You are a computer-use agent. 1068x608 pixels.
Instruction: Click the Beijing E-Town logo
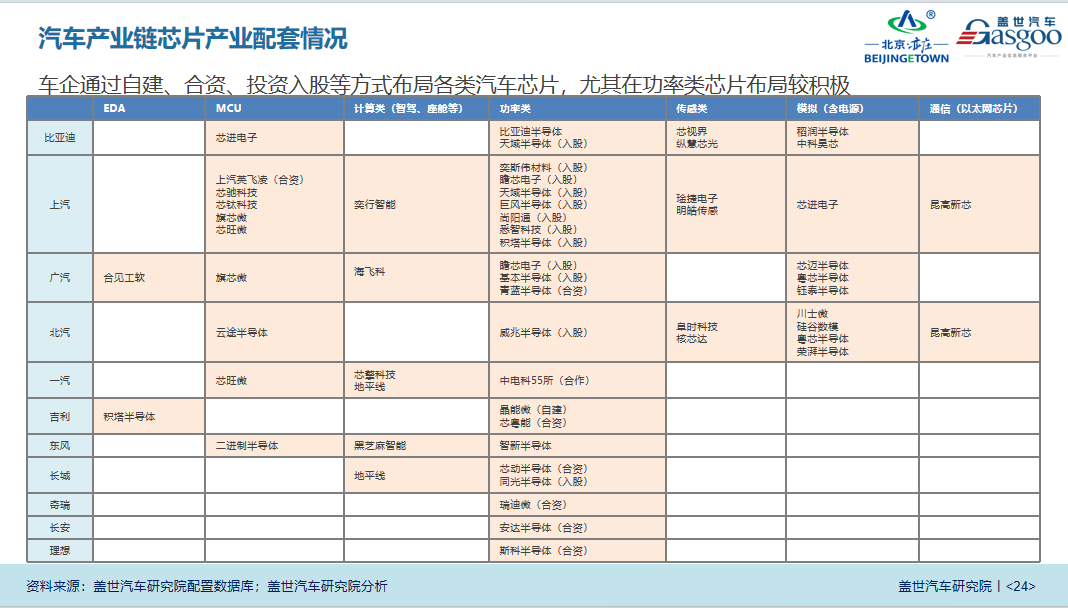coord(906,37)
